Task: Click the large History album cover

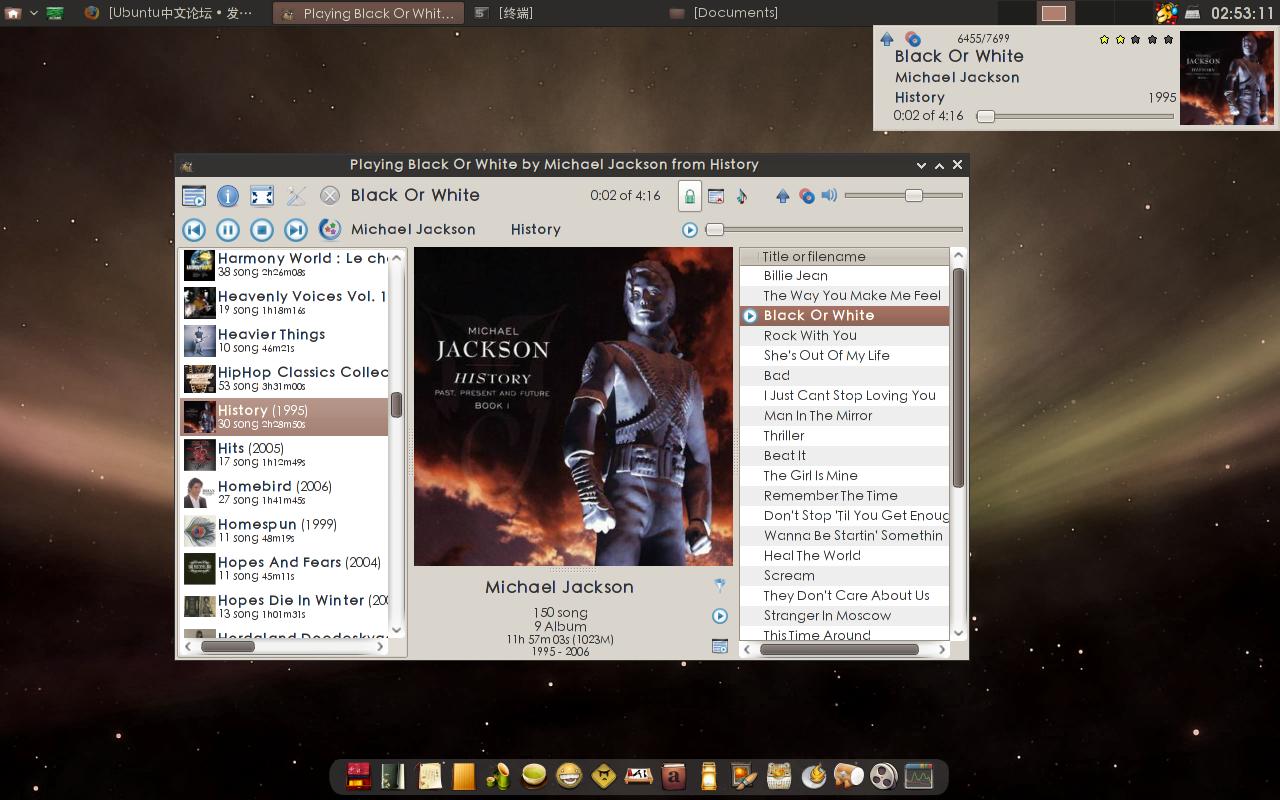Action: click(573, 407)
